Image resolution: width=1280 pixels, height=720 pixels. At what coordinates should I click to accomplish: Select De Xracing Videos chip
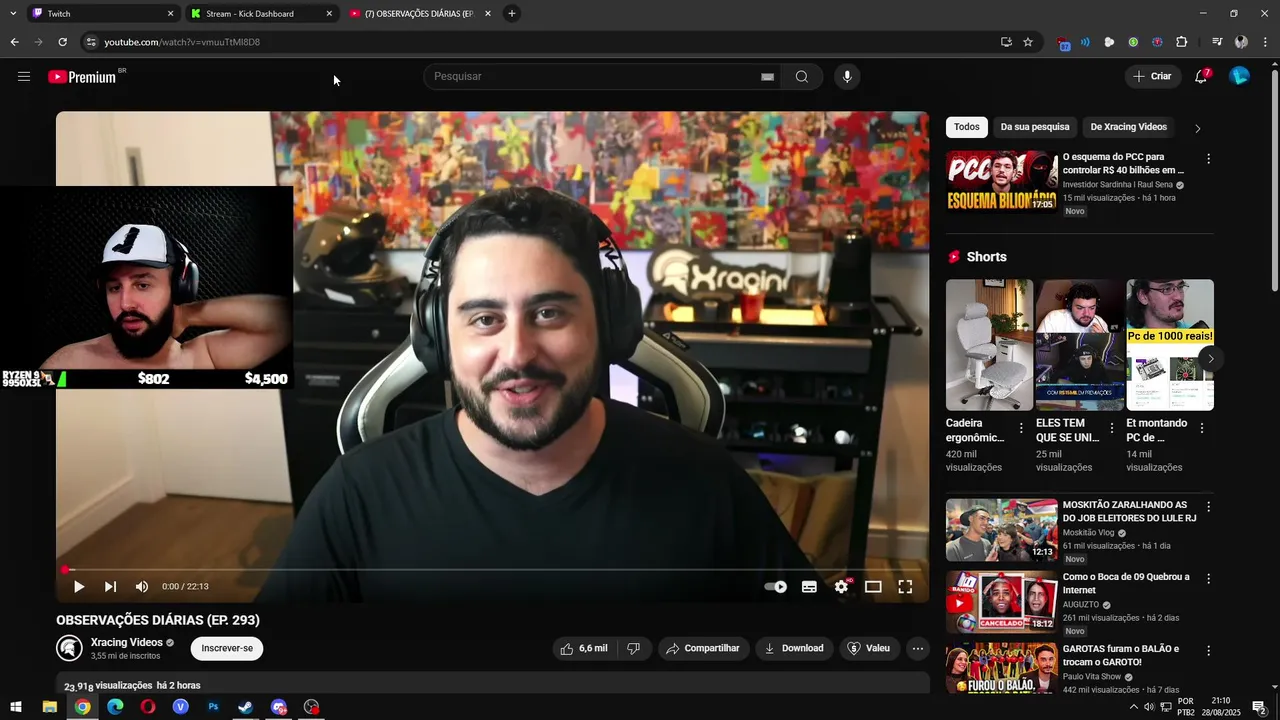pos(1129,127)
